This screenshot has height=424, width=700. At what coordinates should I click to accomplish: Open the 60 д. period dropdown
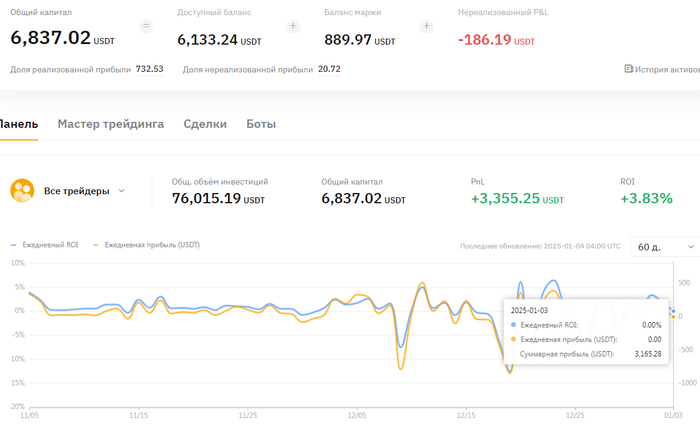tap(666, 246)
